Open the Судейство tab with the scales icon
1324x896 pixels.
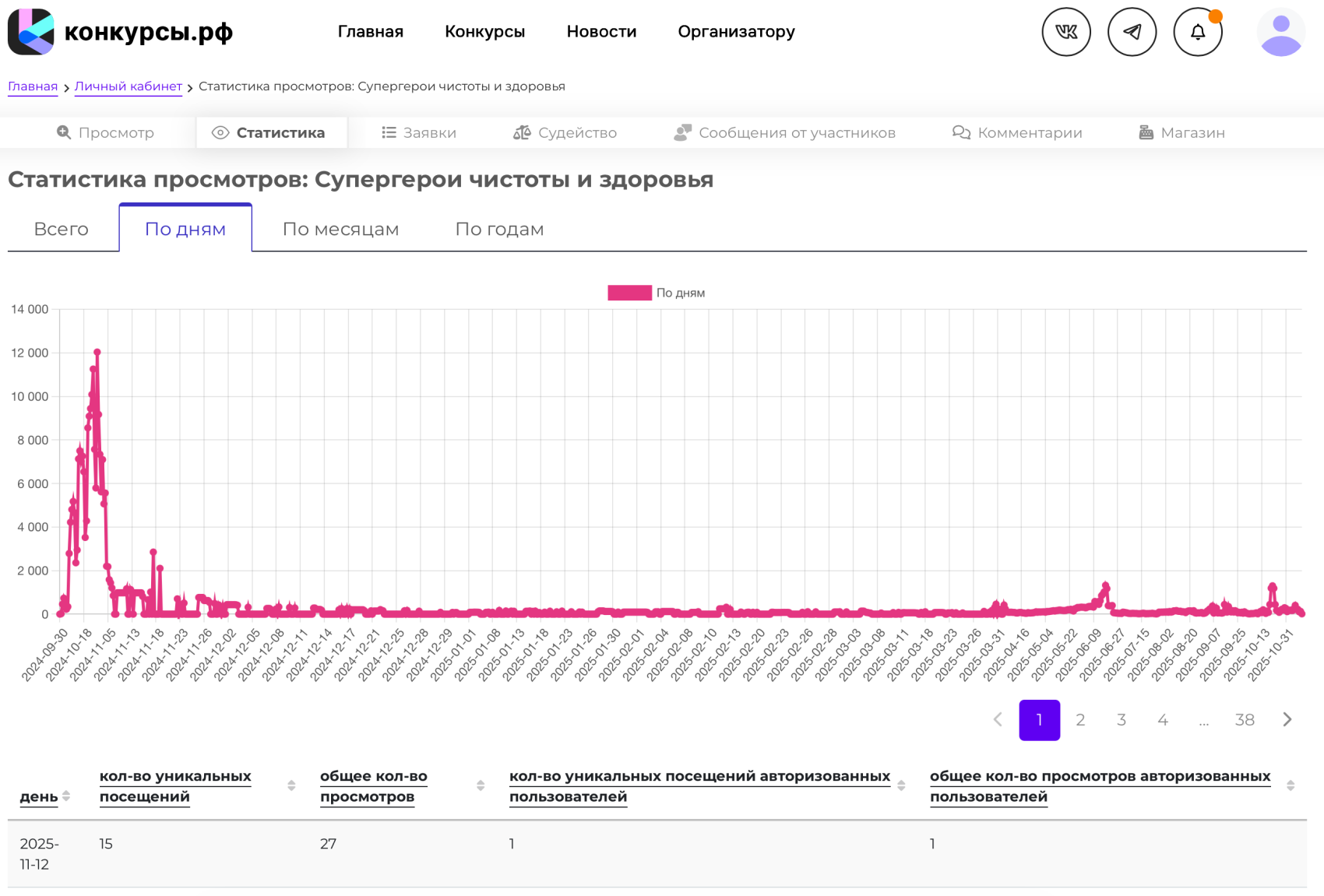click(565, 133)
